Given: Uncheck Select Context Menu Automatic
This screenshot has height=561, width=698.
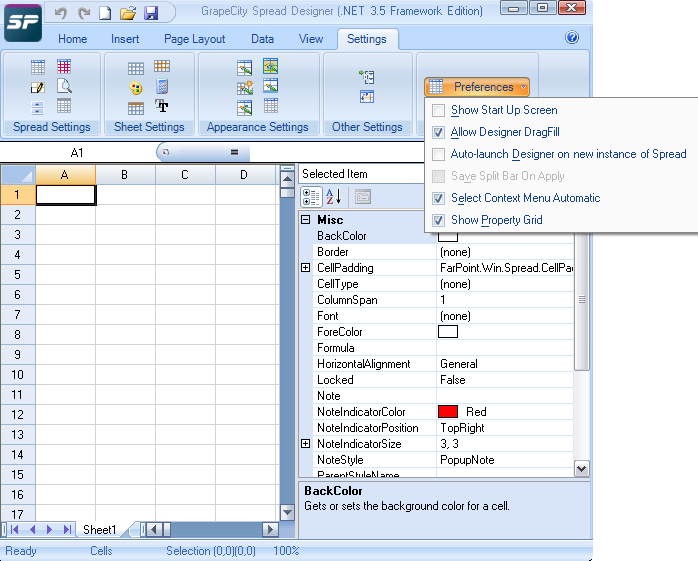Looking at the screenshot, I should (x=438, y=198).
